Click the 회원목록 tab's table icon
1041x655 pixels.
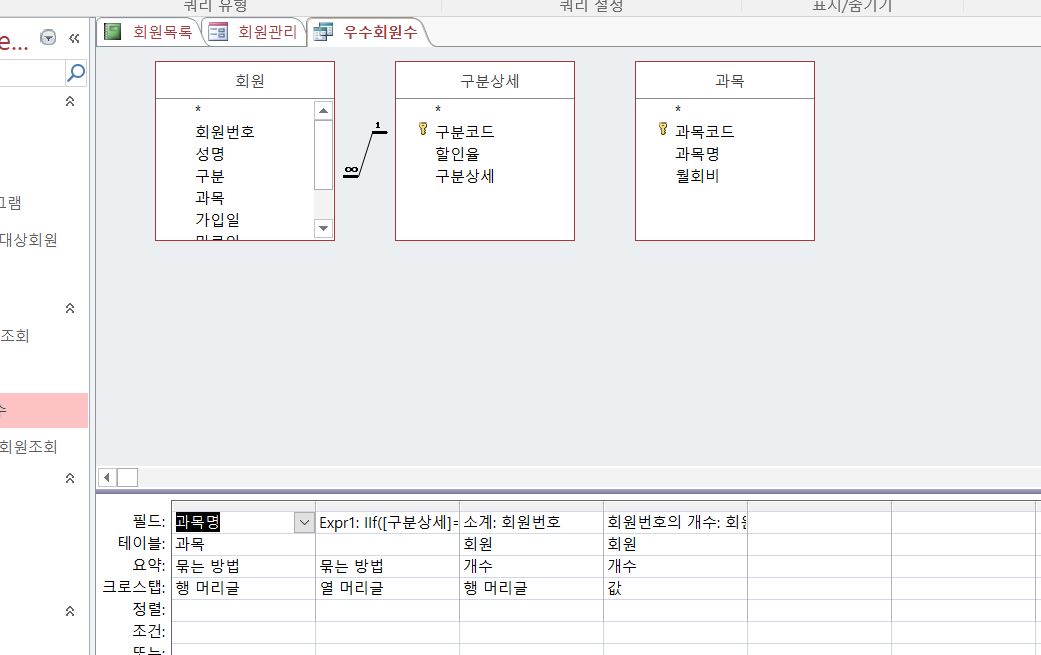[113, 32]
